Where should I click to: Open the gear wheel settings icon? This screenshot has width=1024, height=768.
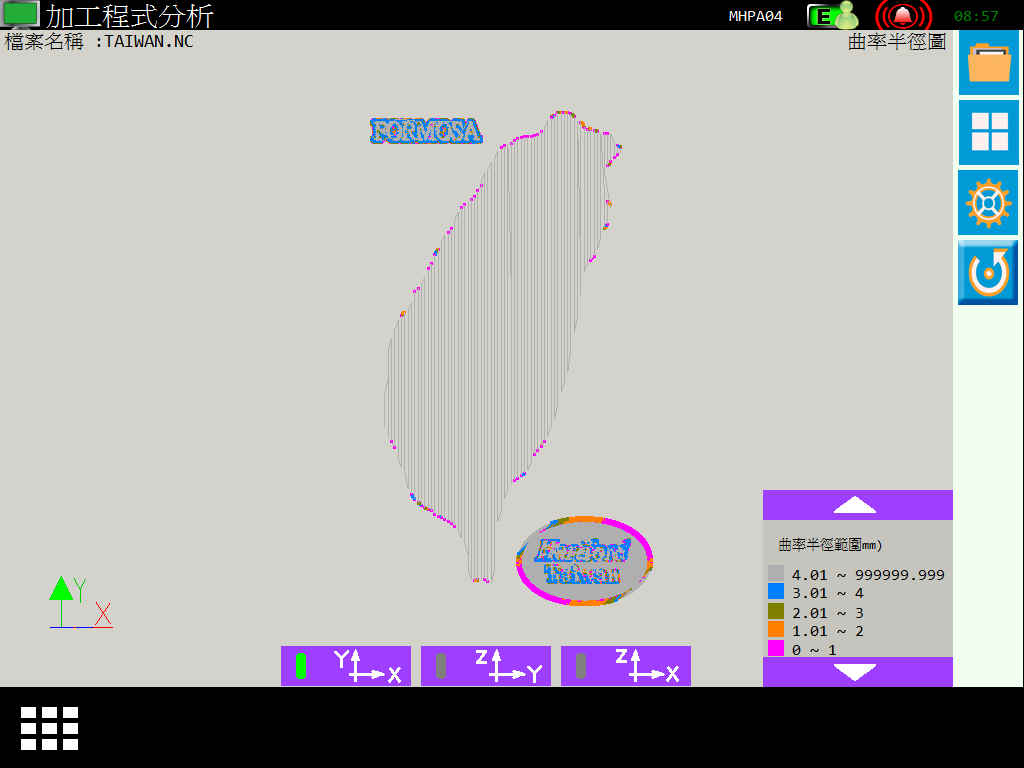pyautogui.click(x=989, y=202)
